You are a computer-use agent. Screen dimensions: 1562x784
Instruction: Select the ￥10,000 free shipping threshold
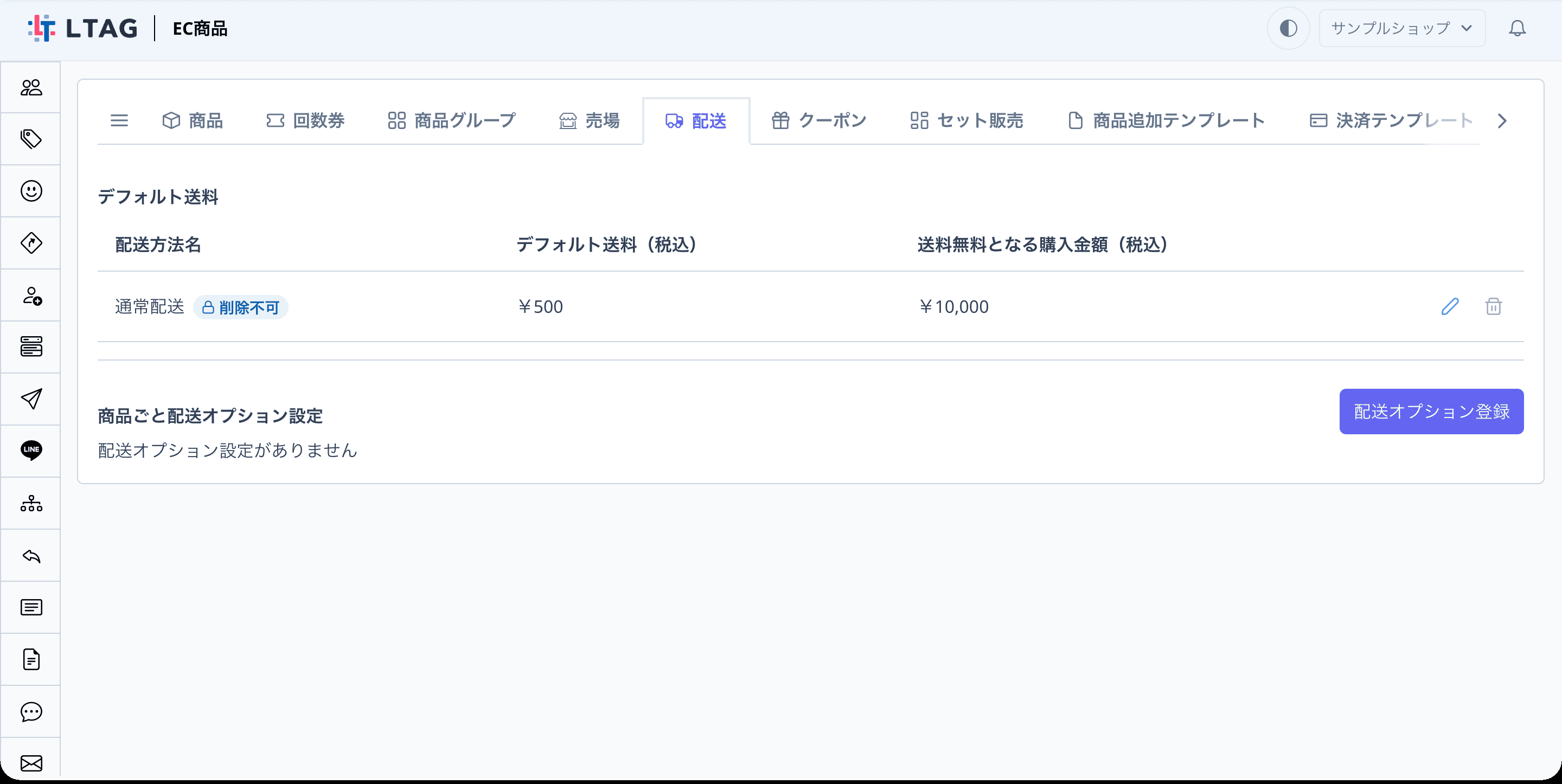[953, 307]
